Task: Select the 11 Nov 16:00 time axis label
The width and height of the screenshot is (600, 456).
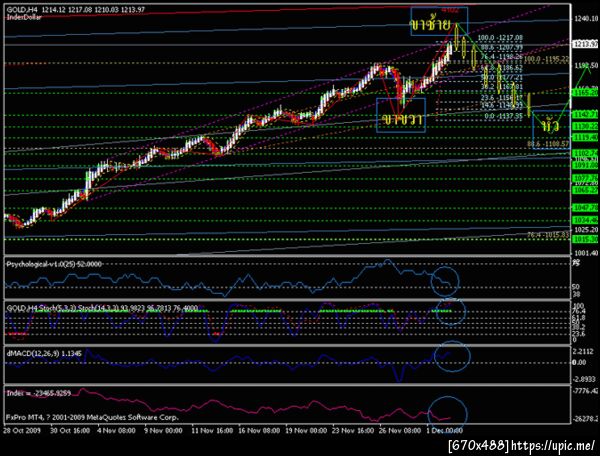Action: click(x=212, y=431)
